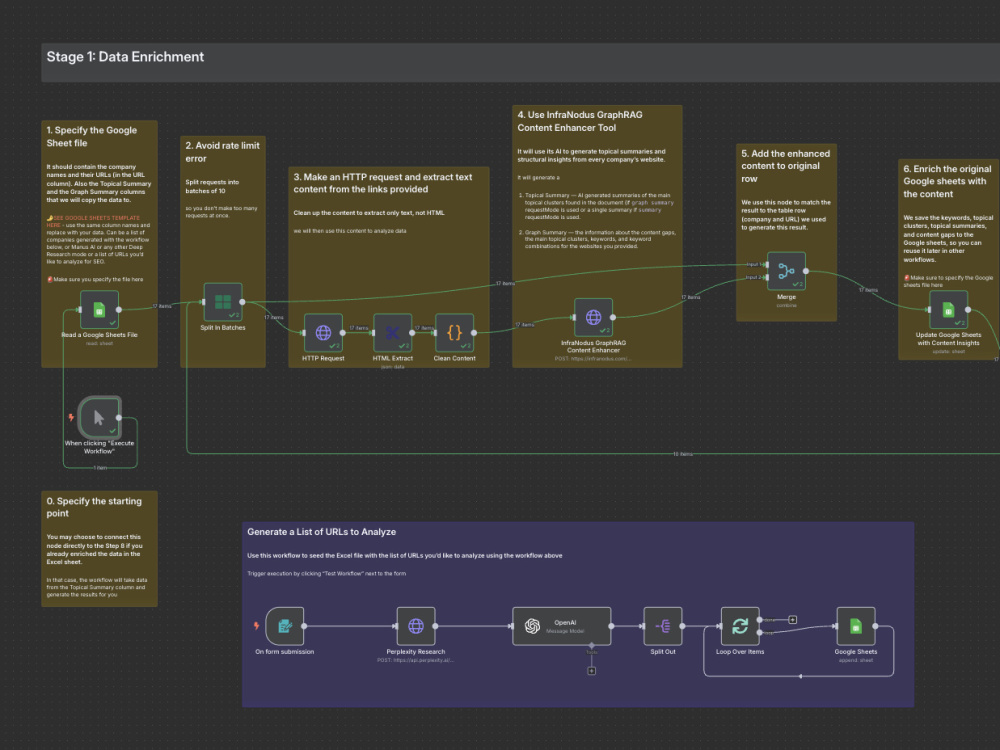This screenshot has width=1000, height=750.
Task: Click lightning trigger icon beside Execute Workflow node
Action: click(x=71, y=418)
